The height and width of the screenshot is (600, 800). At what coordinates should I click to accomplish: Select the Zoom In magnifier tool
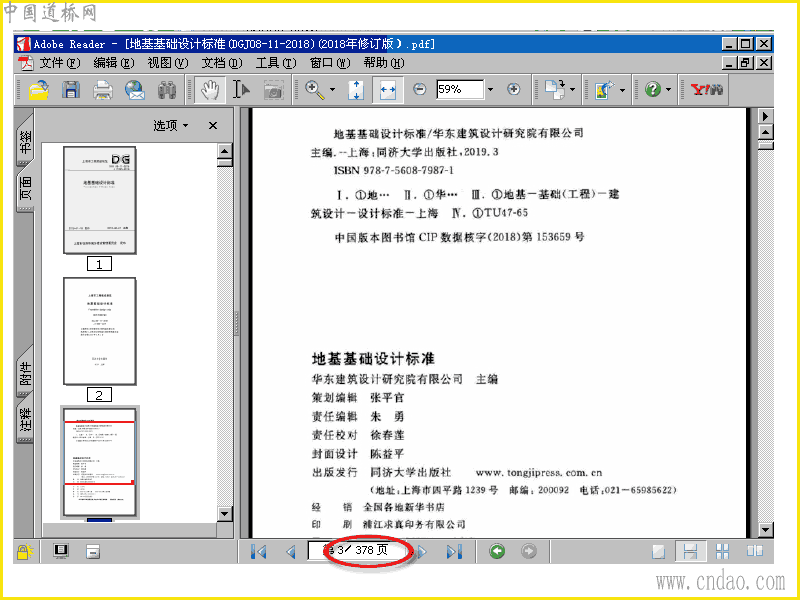pyautogui.click(x=315, y=90)
